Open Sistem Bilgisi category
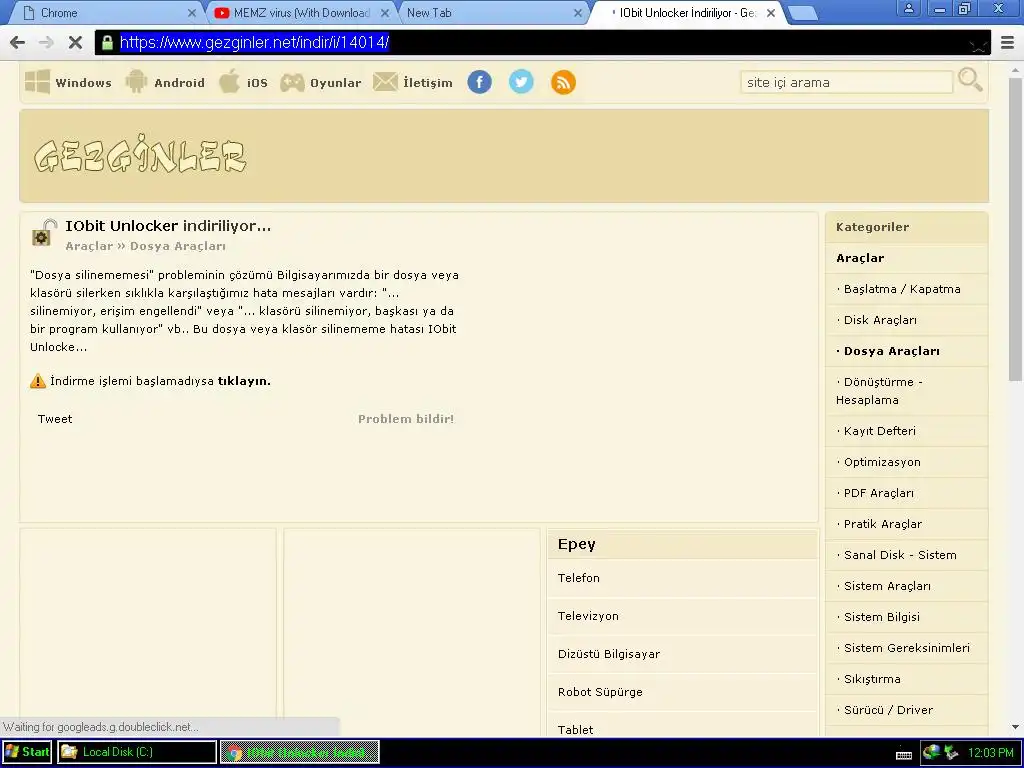Image resolution: width=1024 pixels, height=768 pixels. (x=882, y=617)
